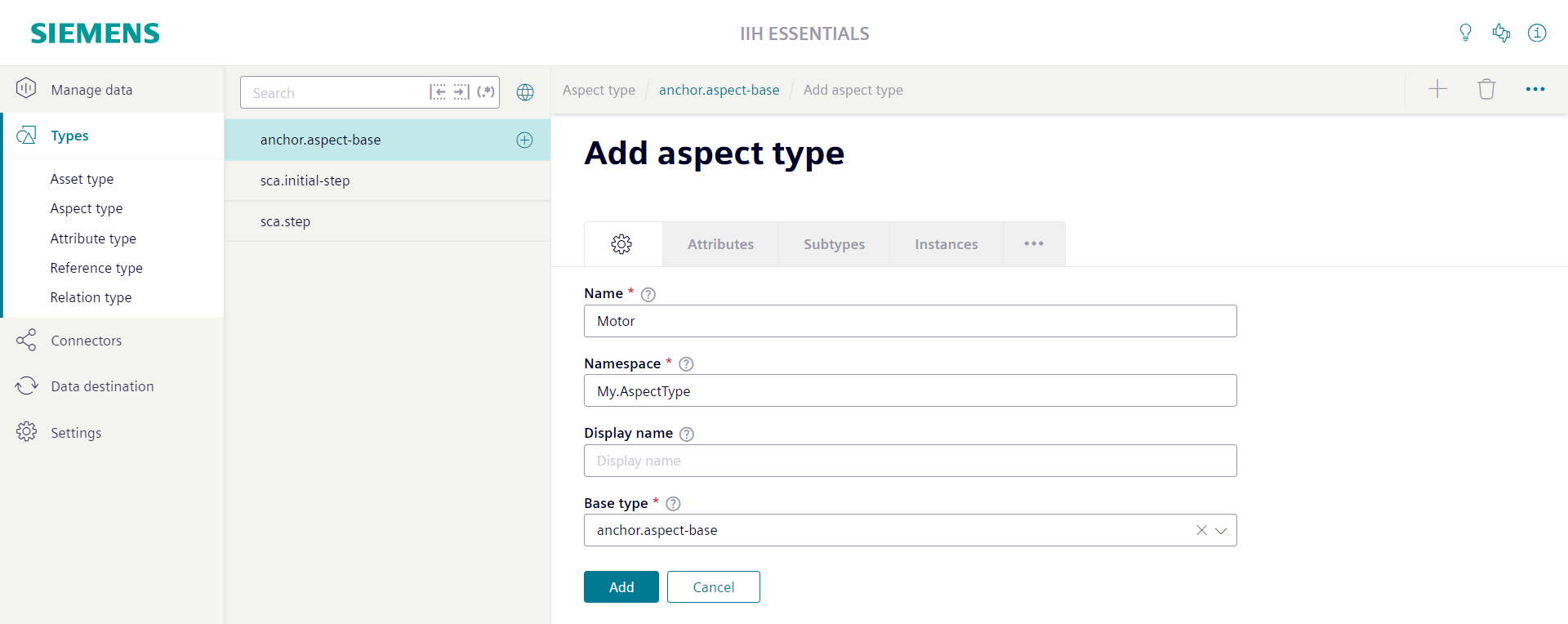This screenshot has width=1568, height=624.
Task: Click help icon next to Name
Action: click(648, 294)
